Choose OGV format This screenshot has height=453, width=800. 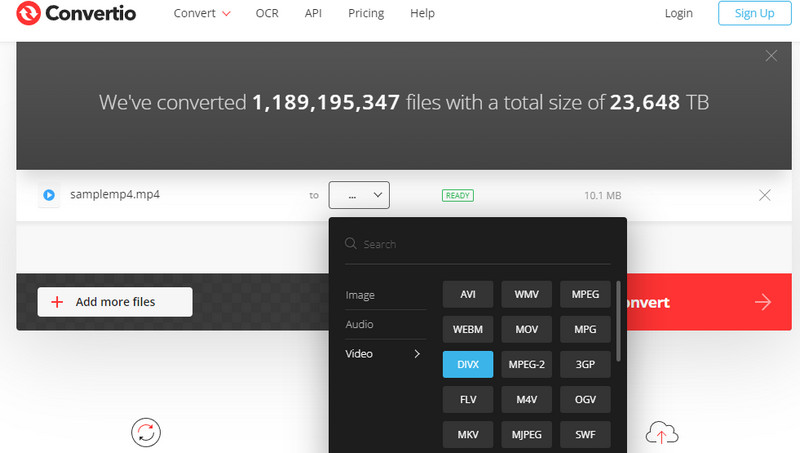(x=585, y=399)
